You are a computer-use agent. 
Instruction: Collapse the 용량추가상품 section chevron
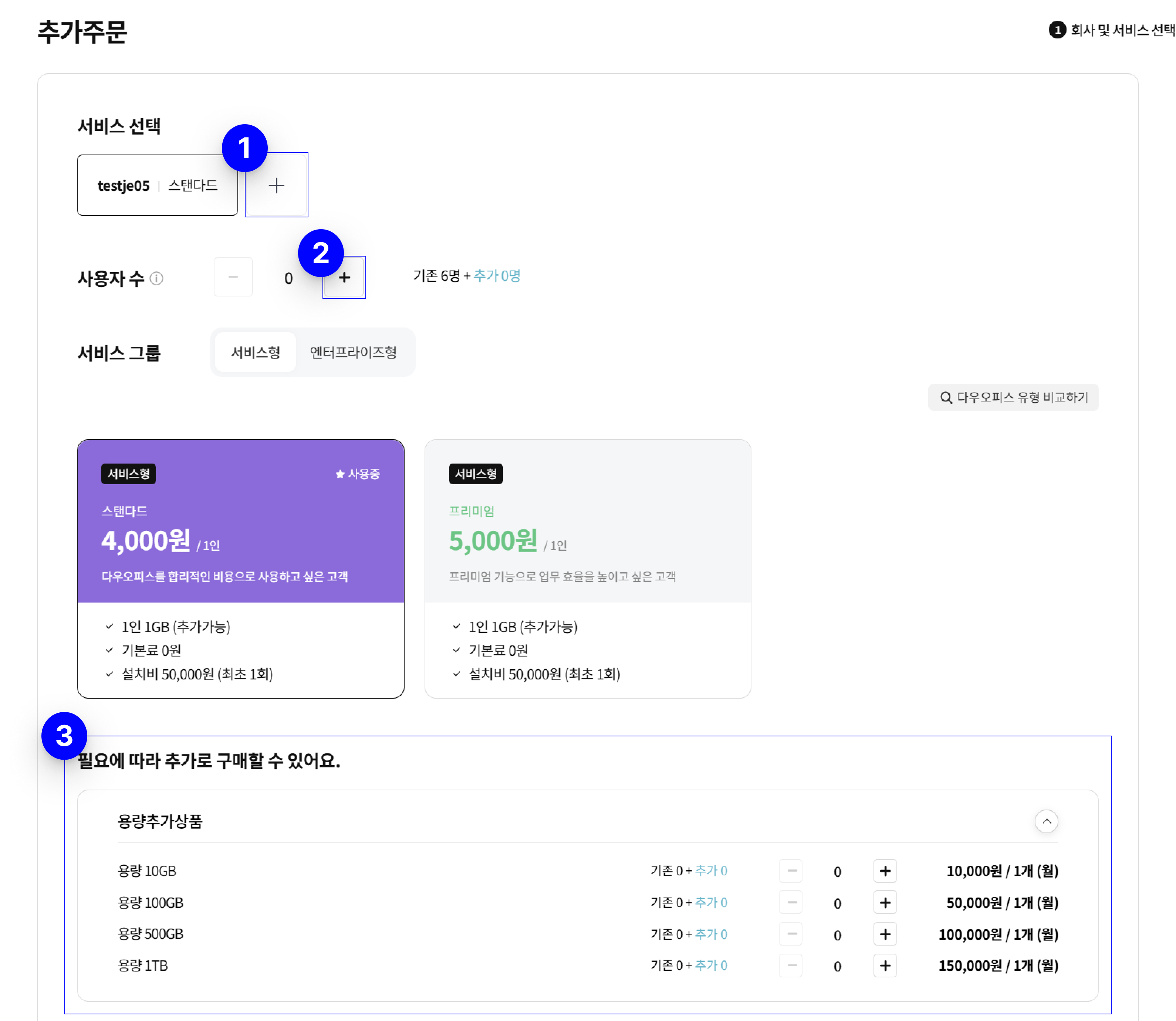coord(1046,821)
